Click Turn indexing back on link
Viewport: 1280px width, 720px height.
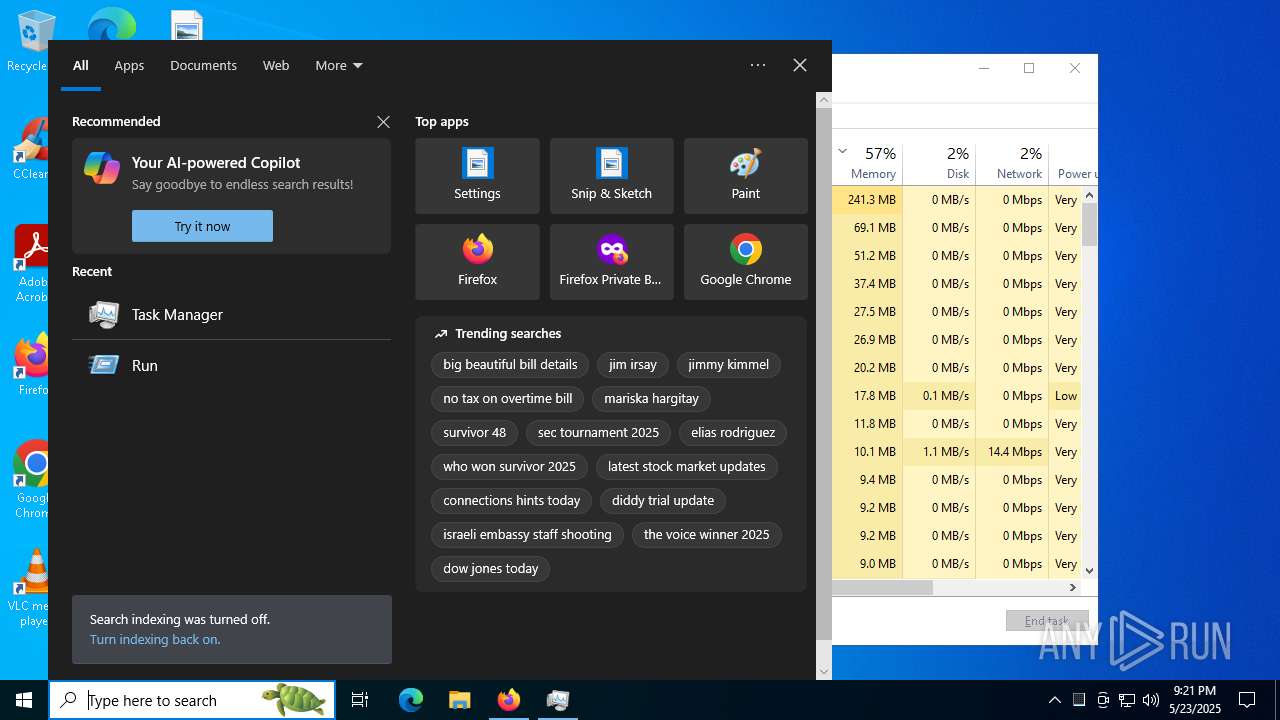pos(155,640)
